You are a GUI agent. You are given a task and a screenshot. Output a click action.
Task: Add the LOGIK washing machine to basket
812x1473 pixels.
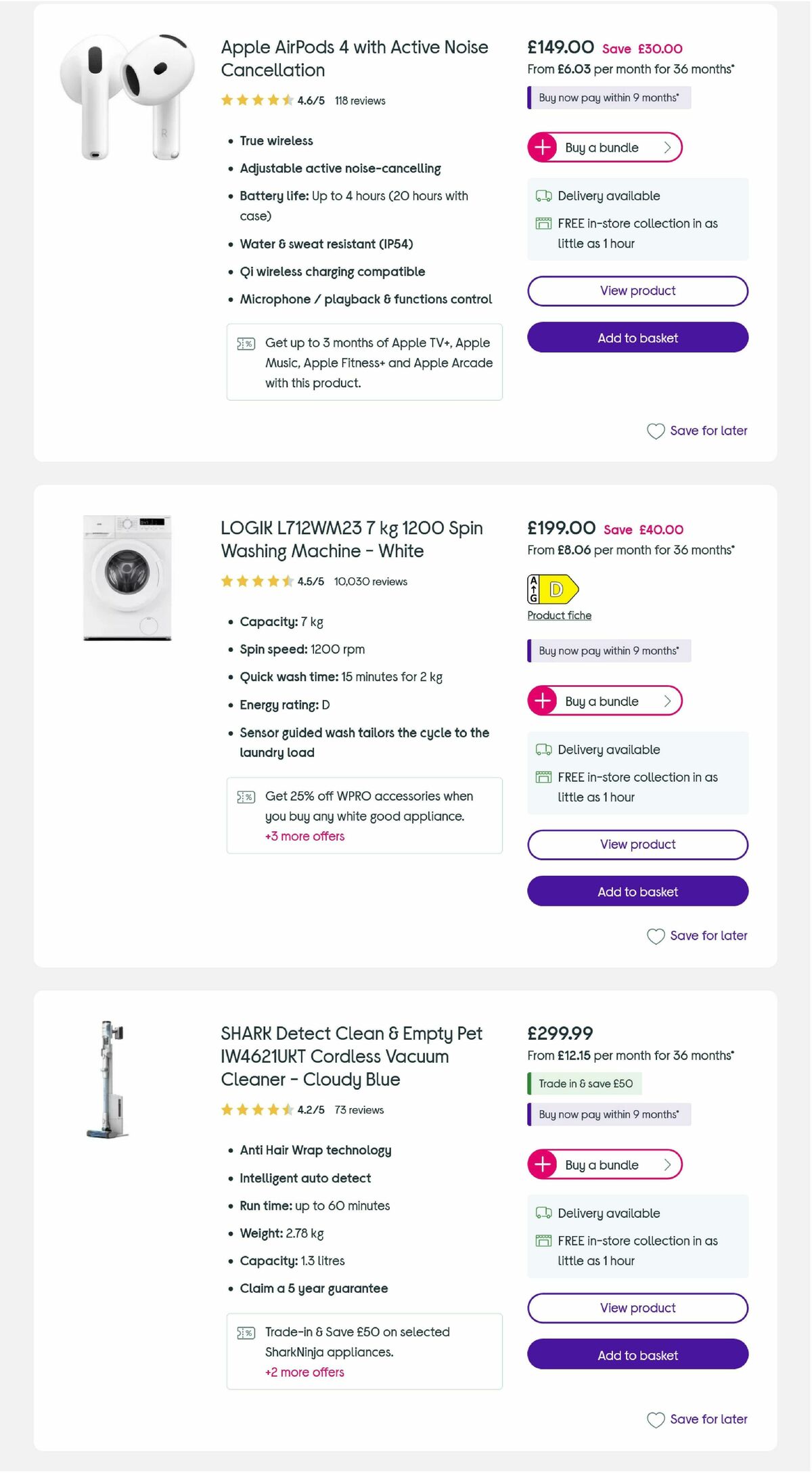pos(637,892)
